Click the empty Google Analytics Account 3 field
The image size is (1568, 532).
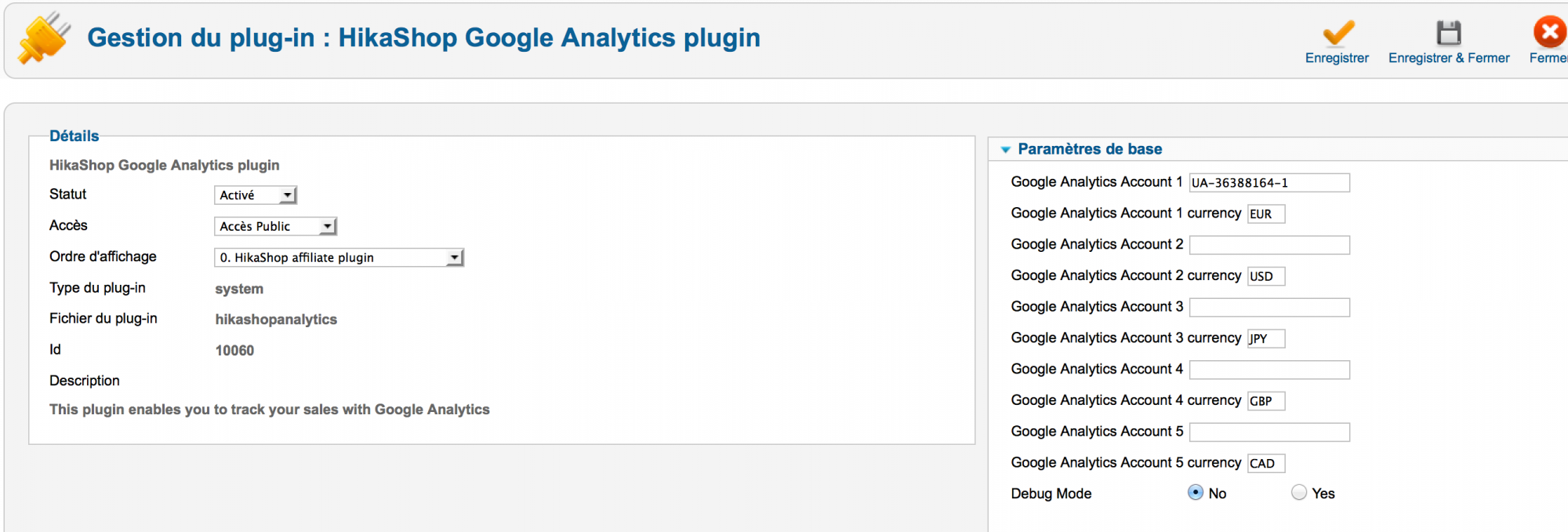click(x=1269, y=307)
